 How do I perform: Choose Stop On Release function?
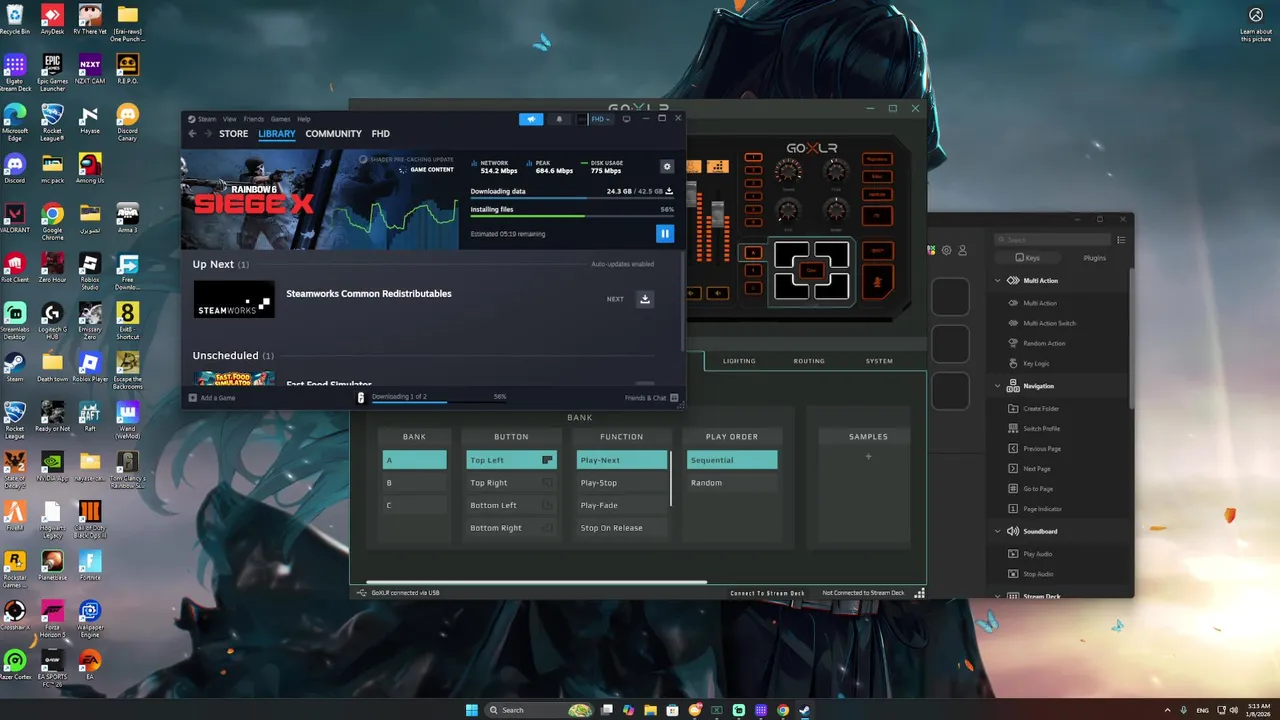[x=621, y=528]
